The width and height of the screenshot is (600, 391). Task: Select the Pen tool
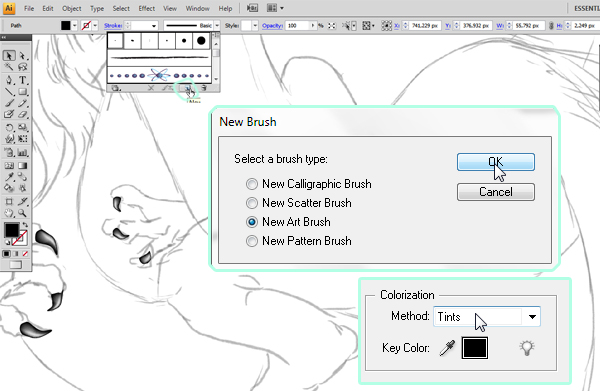point(8,80)
